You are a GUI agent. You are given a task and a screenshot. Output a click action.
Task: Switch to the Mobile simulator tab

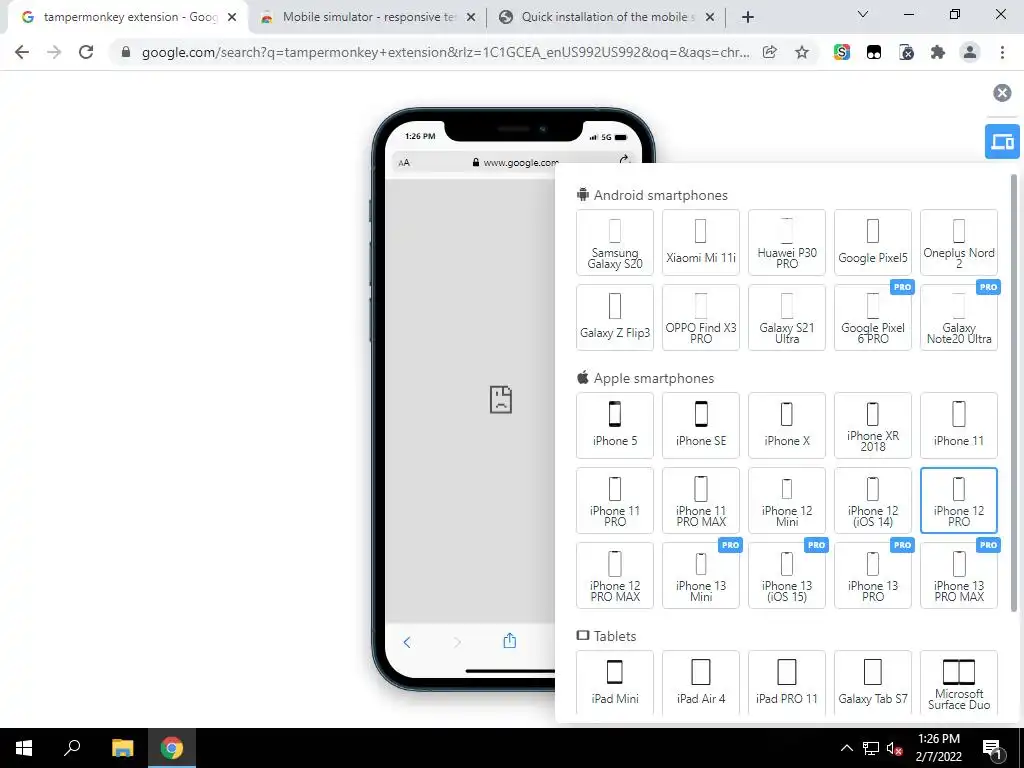(x=369, y=17)
